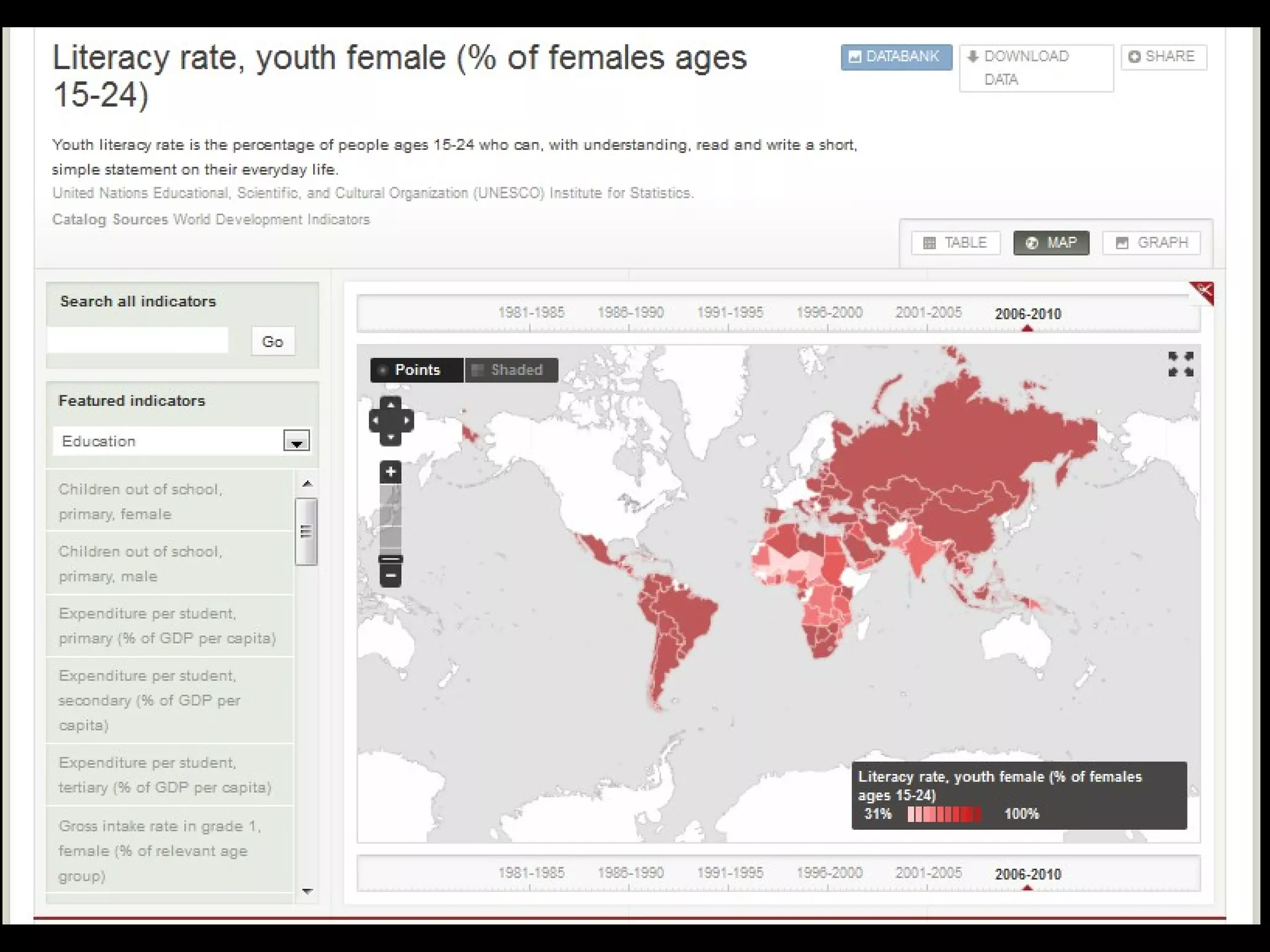Switch map display to Shaded mode
The height and width of the screenshot is (952, 1270).
click(x=512, y=370)
